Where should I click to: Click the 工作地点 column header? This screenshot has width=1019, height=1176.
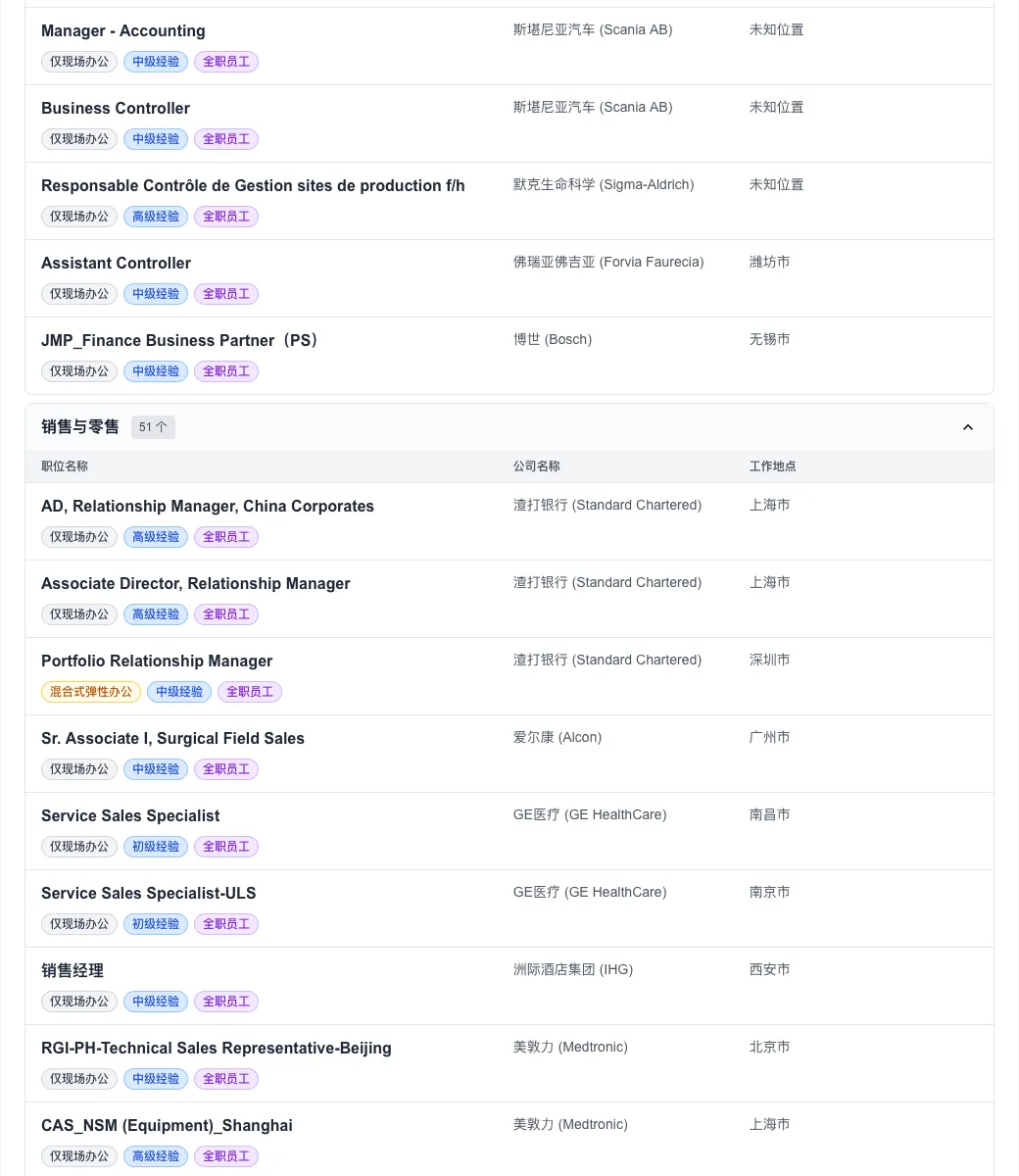click(x=773, y=466)
